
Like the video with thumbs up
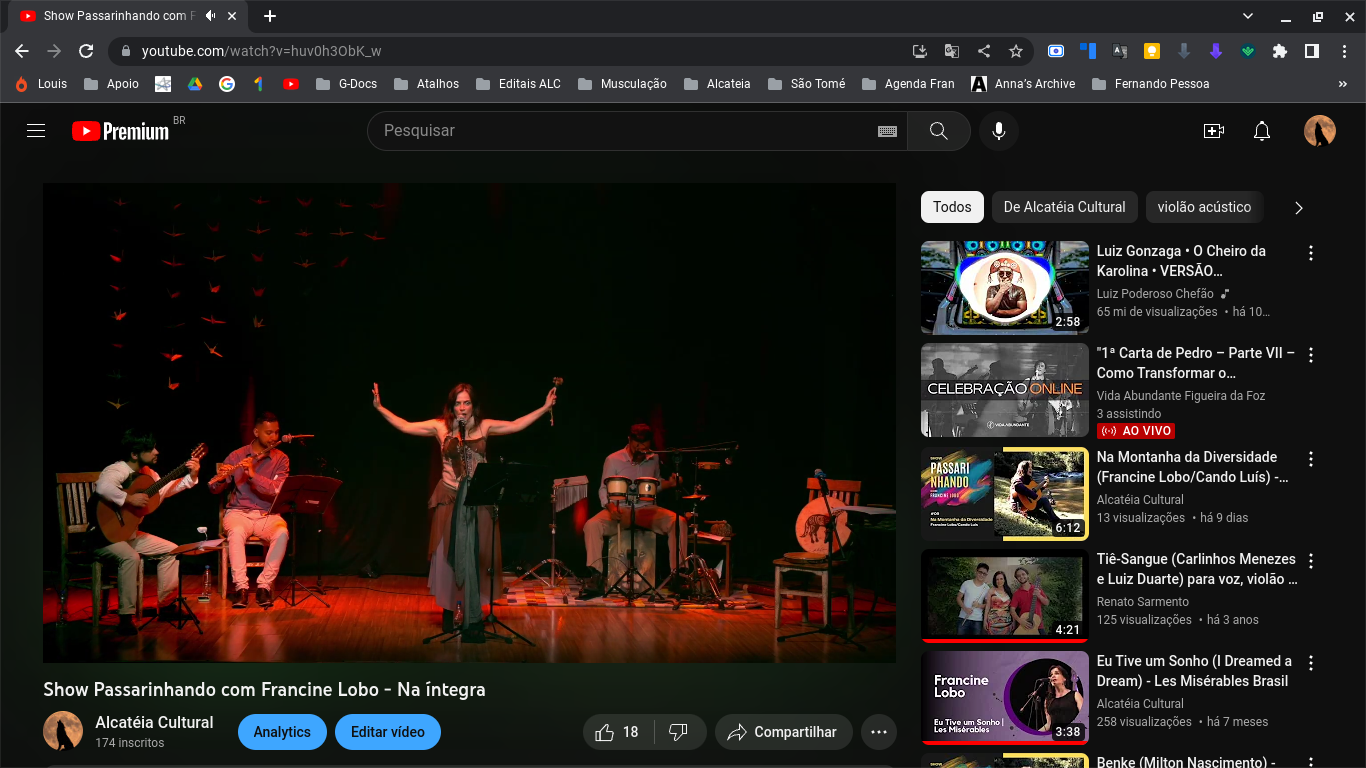click(x=617, y=732)
